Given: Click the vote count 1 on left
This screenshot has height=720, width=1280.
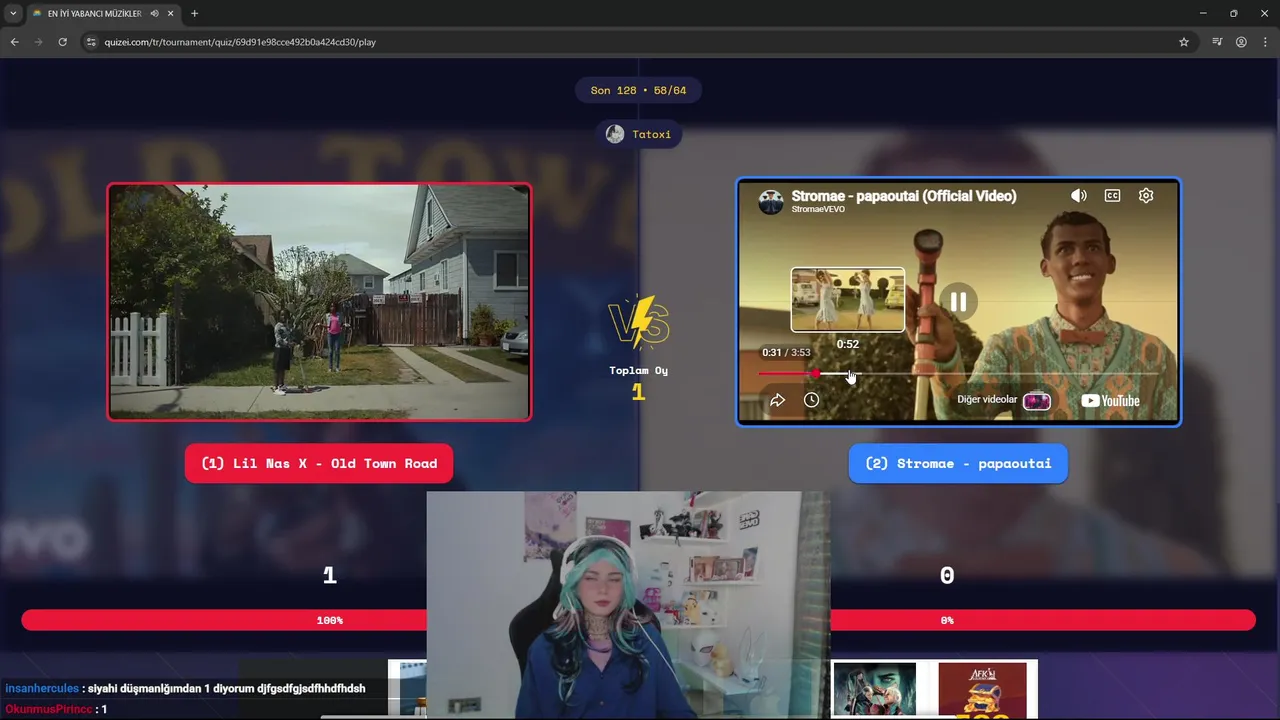Looking at the screenshot, I should 329,575.
